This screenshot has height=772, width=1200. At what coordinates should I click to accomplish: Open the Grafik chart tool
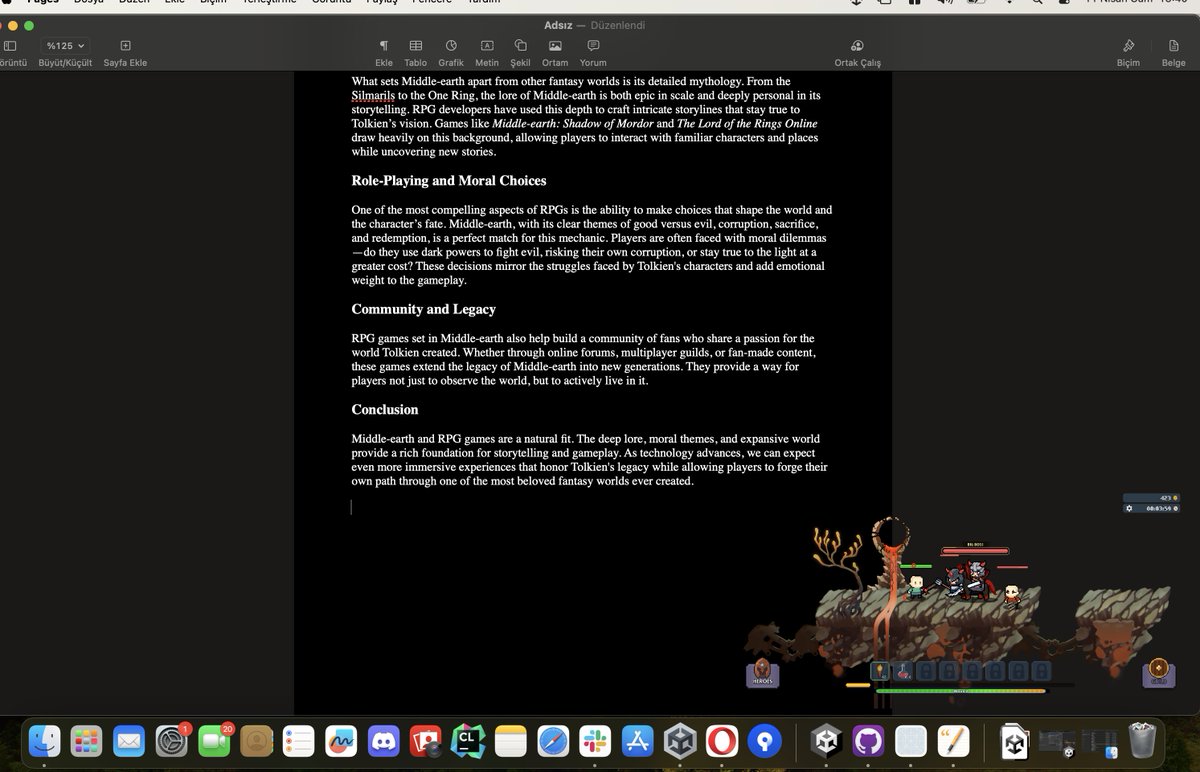(x=451, y=46)
